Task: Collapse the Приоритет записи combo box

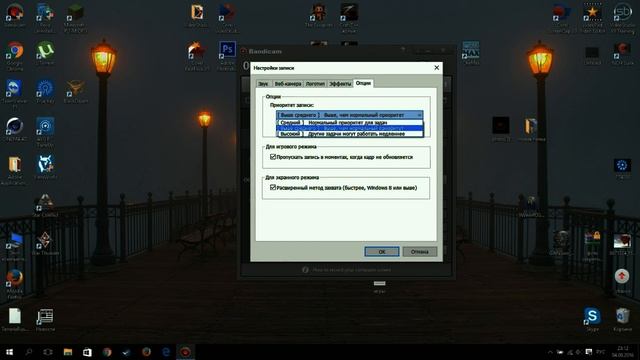Action: coord(349,115)
